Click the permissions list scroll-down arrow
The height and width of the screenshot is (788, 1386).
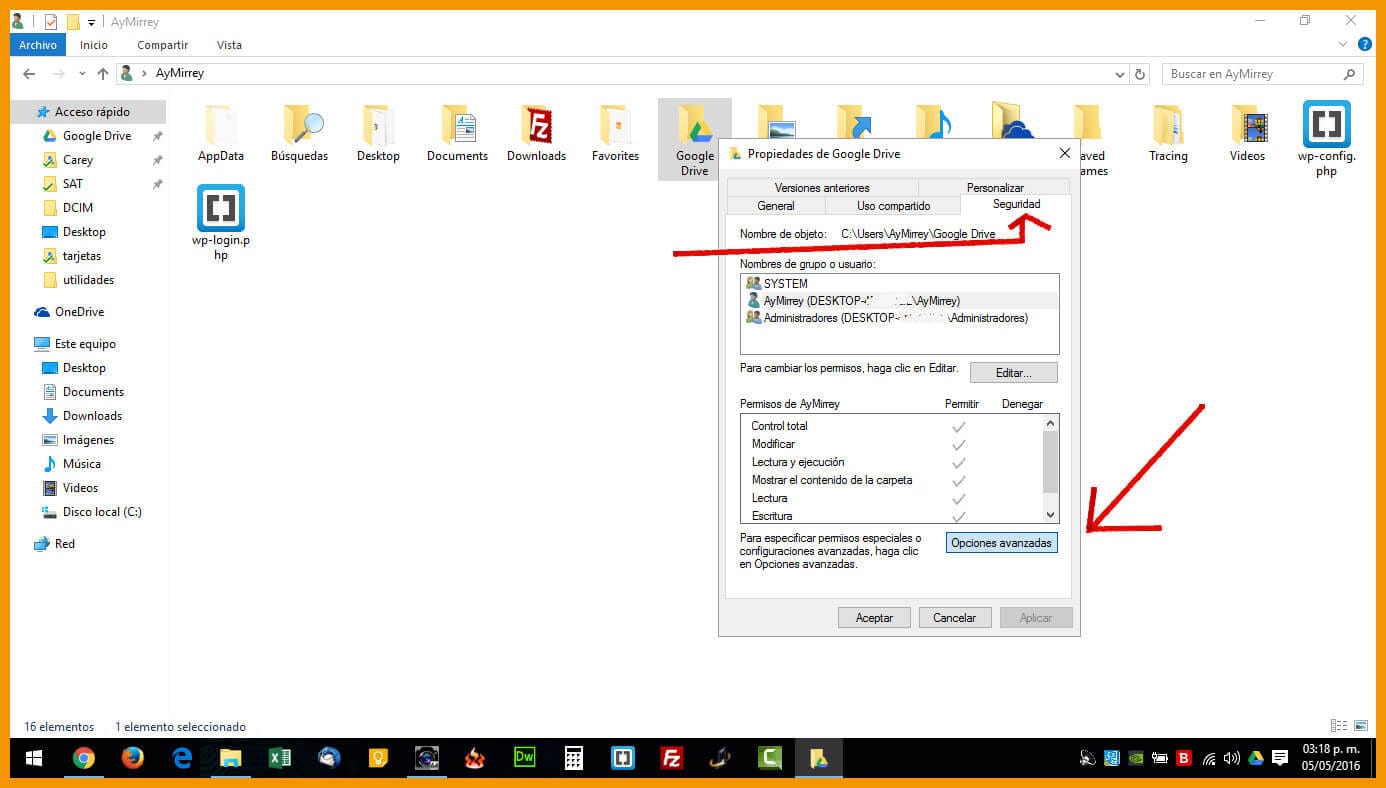tap(1050, 515)
